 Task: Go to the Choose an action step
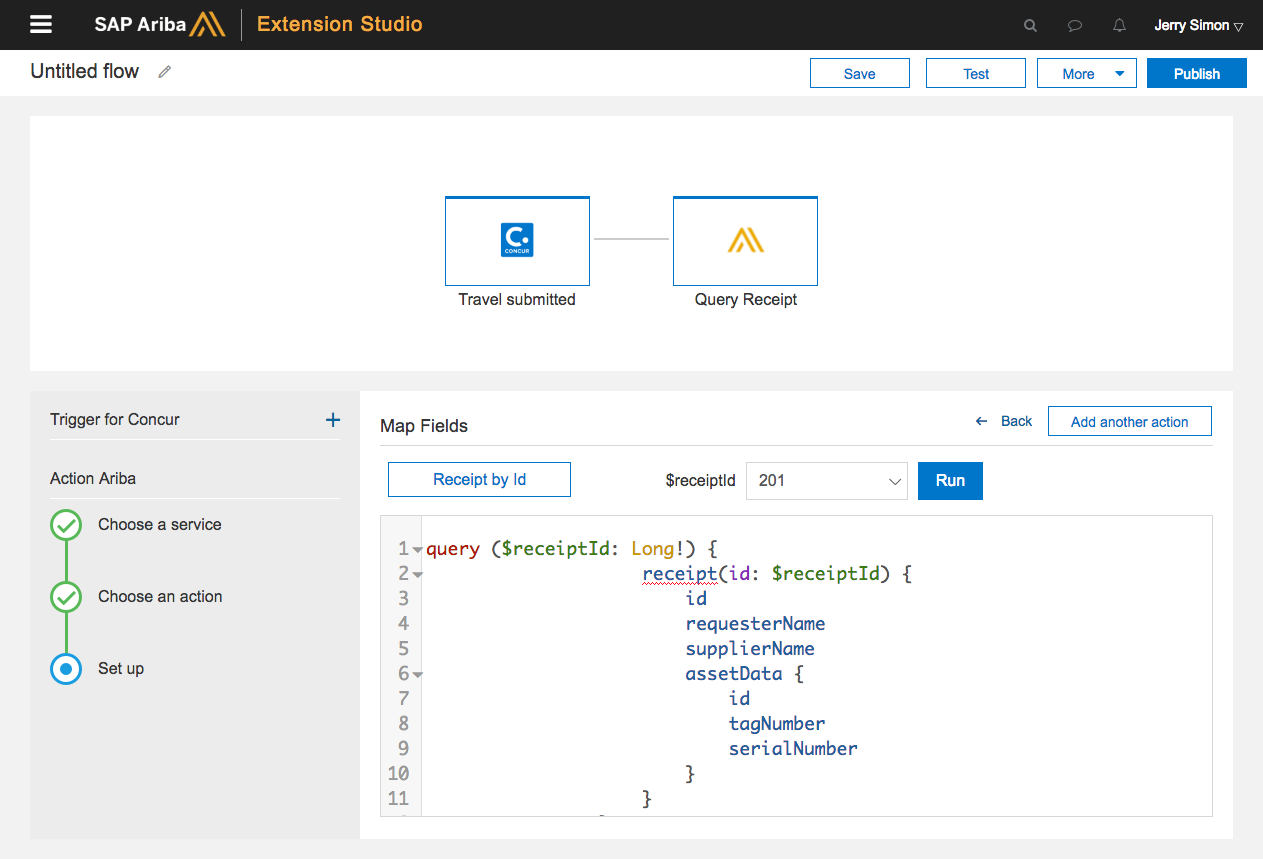(160, 596)
